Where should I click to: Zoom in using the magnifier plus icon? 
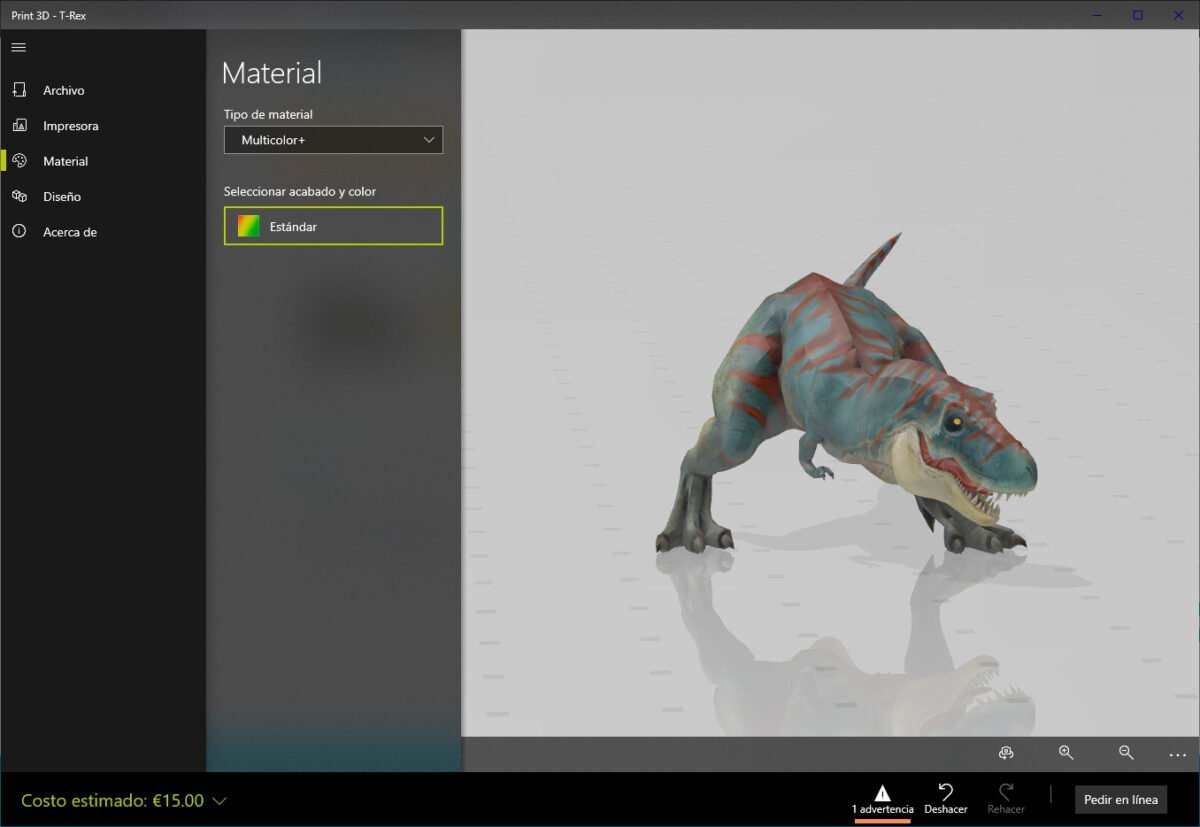(x=1065, y=753)
